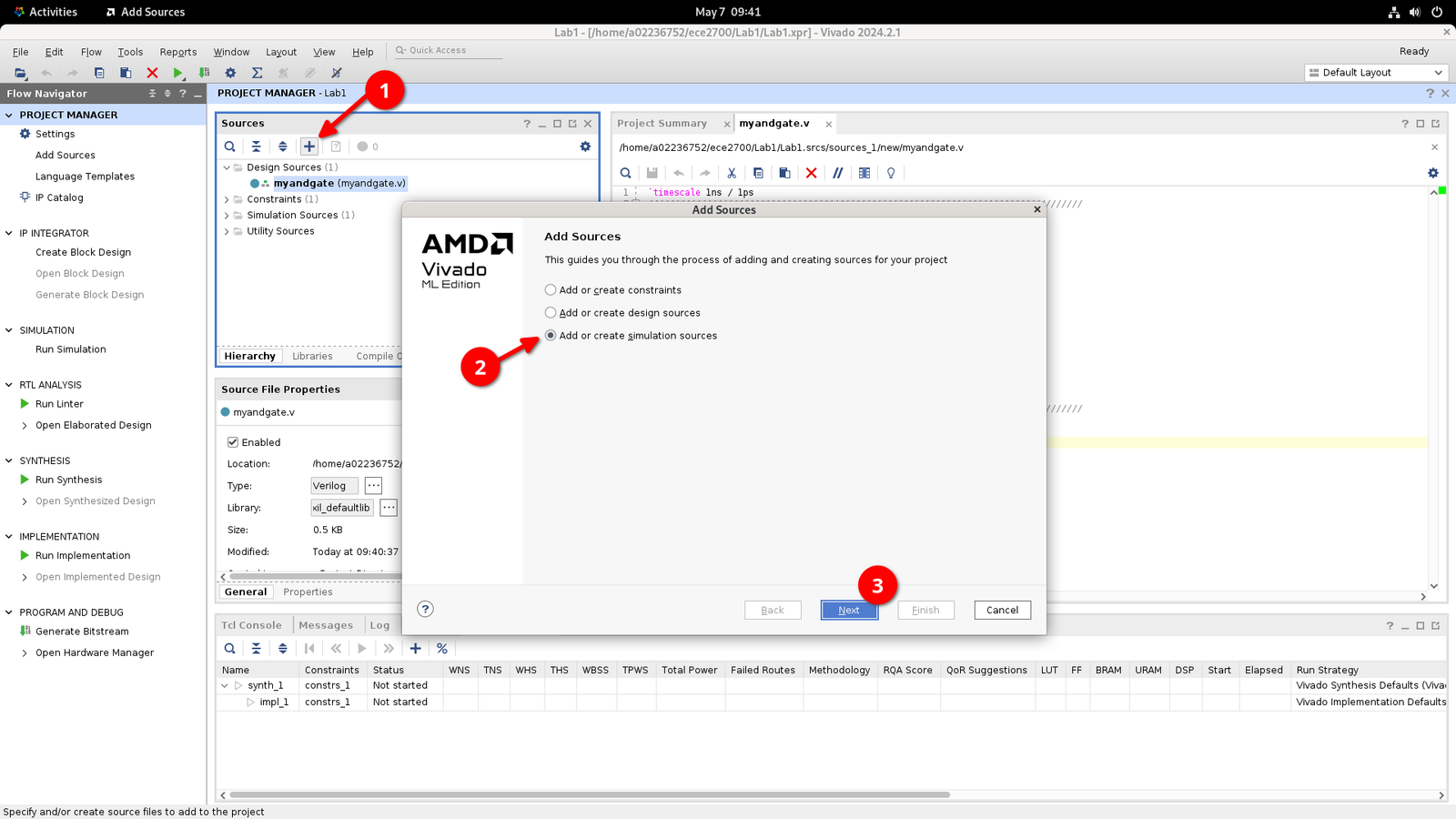This screenshot has width=1456, height=819.
Task: Collapse all items in the Sources panel
Action: tap(257, 147)
